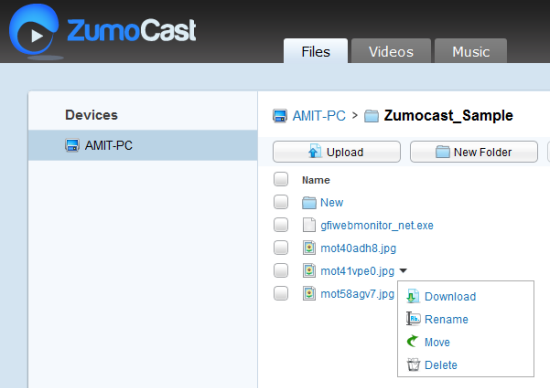Check the box for mot58agv7.jpg
550x388 pixels.
click(x=281, y=293)
